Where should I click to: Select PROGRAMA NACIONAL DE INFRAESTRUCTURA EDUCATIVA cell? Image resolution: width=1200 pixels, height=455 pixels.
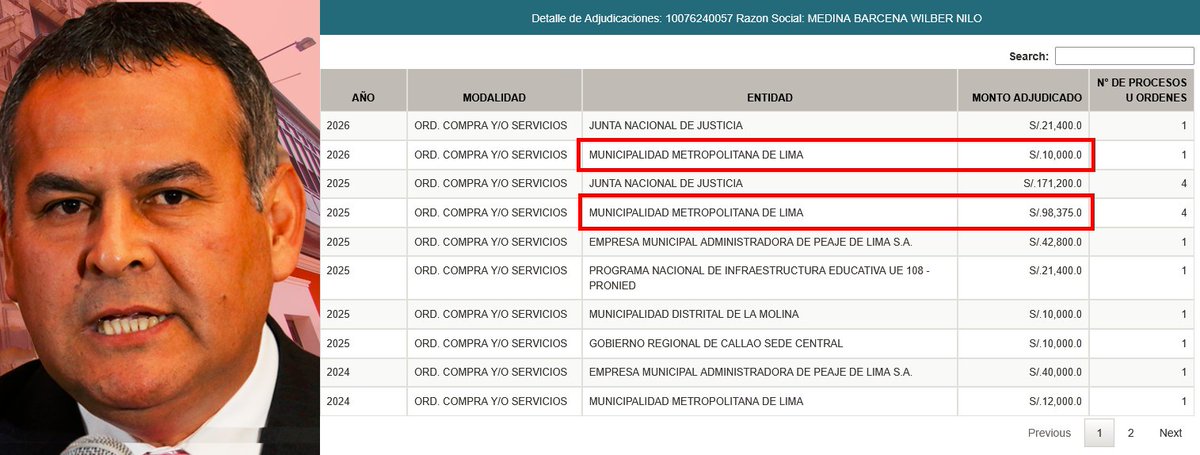pyautogui.click(x=769, y=278)
